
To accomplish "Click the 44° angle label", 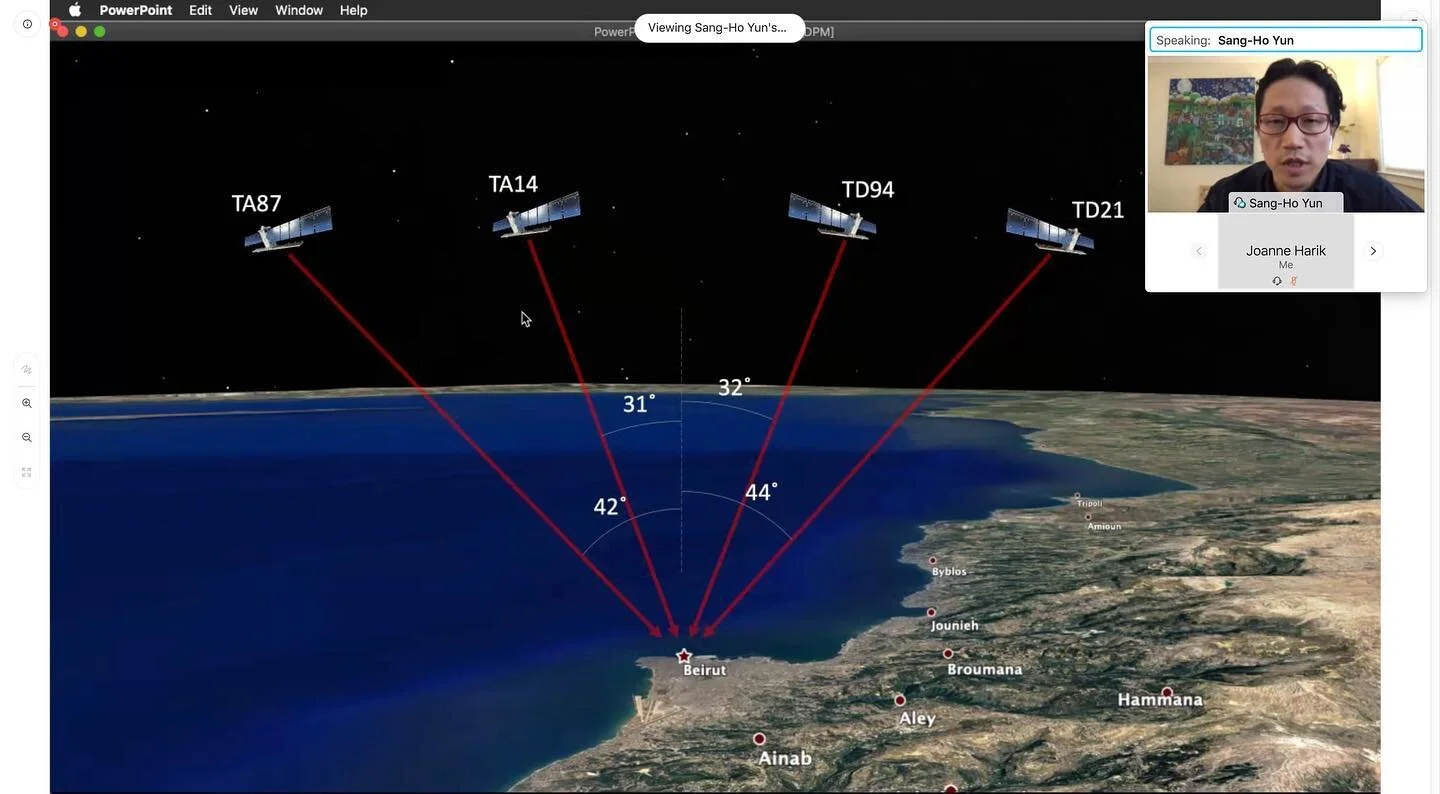I will 761,492.
